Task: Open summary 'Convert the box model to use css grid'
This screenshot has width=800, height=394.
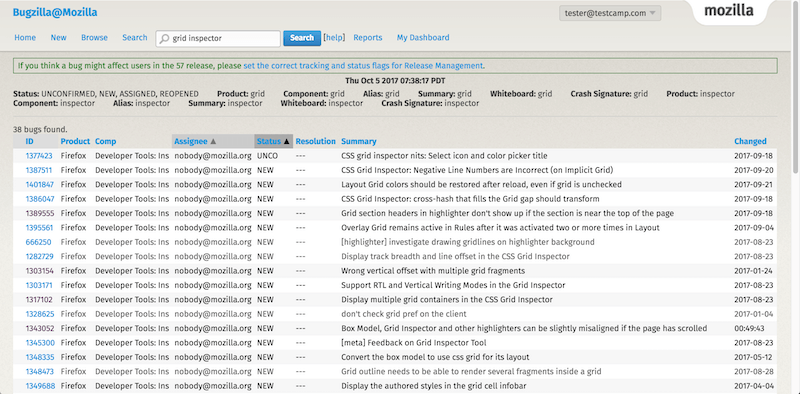Action: pos(435,357)
